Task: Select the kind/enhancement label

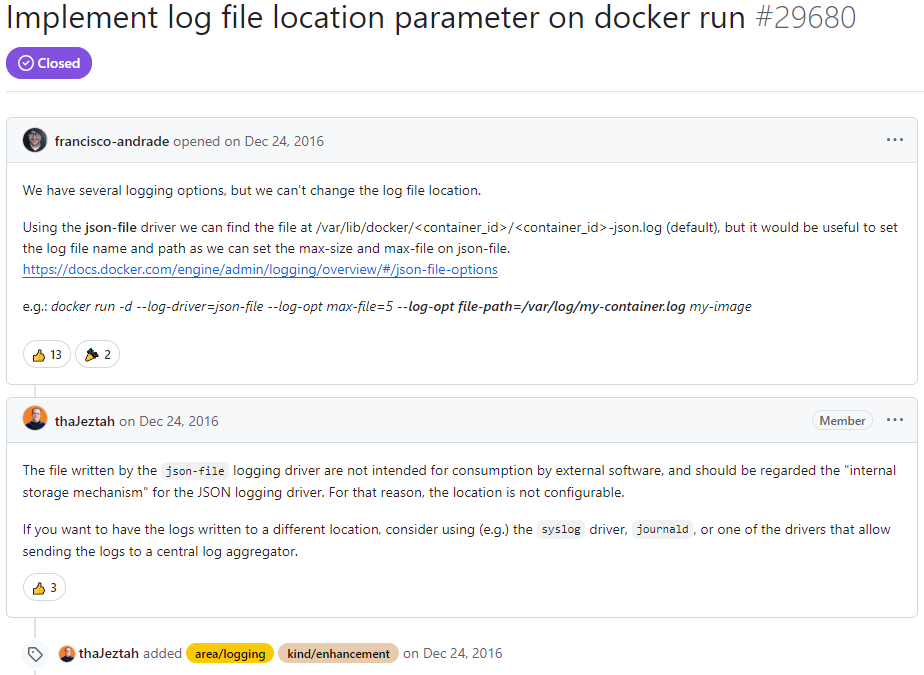Action: 338,653
